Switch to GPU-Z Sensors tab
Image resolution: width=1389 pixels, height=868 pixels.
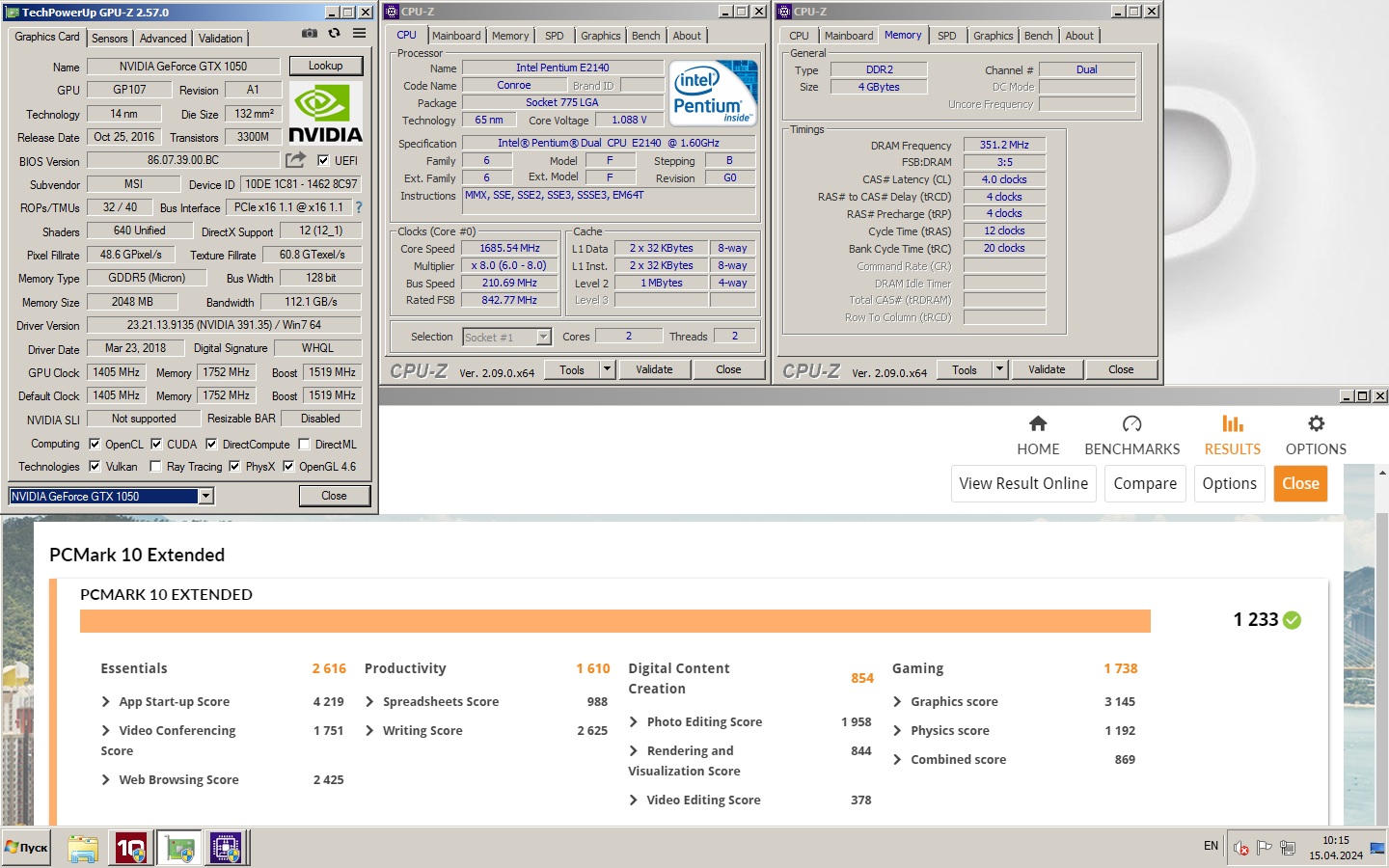coord(110,38)
